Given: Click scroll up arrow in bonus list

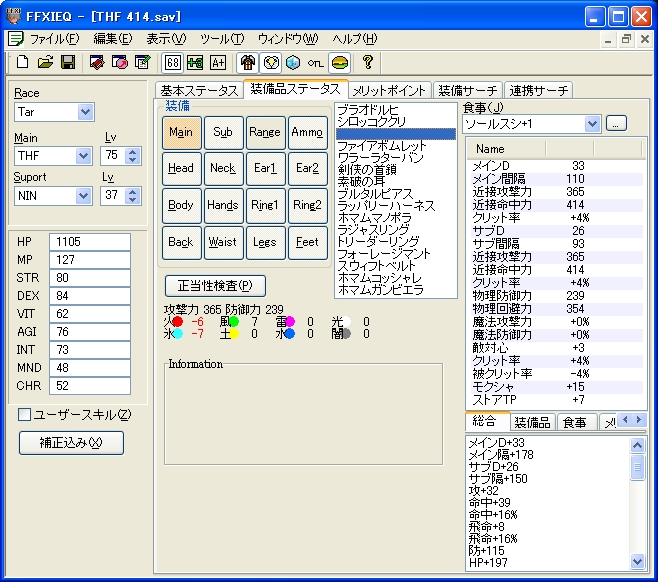Looking at the screenshot, I should tap(637, 445).
